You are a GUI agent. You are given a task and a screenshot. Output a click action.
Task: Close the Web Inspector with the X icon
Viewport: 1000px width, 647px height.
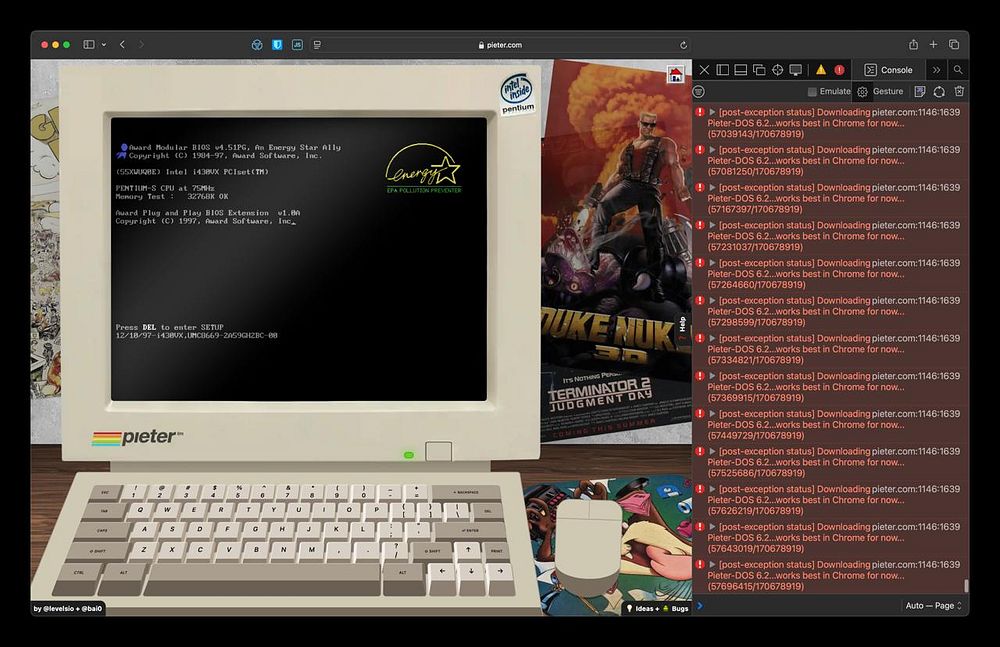(704, 70)
